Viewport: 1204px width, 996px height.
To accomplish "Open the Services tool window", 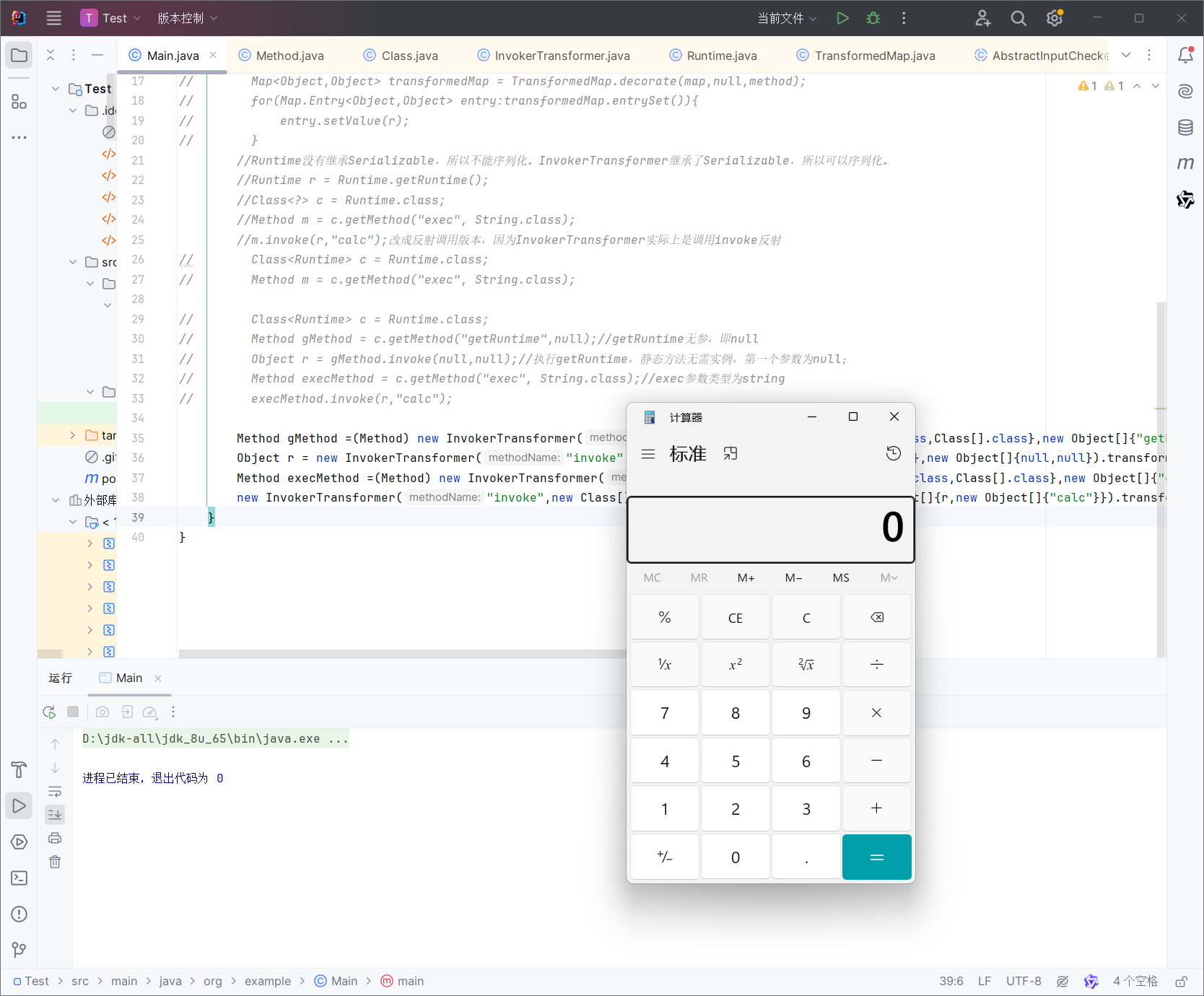I will point(19,842).
